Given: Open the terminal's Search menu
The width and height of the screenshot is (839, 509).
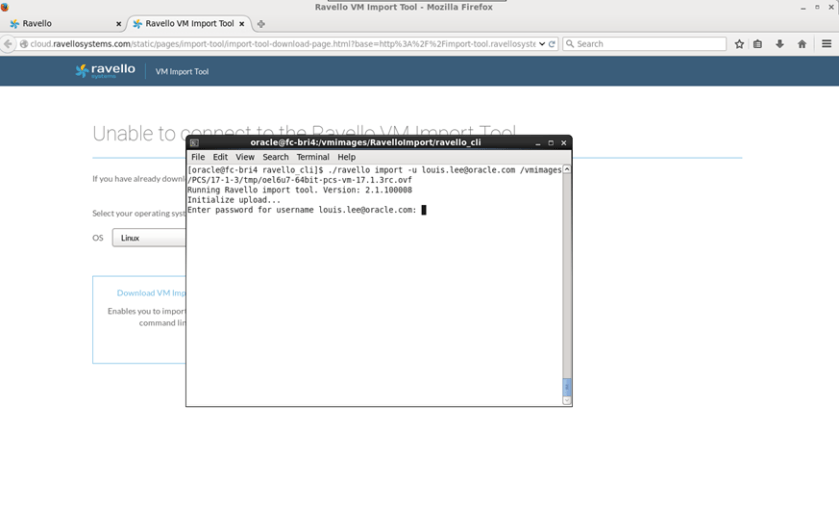Looking at the screenshot, I should (x=275, y=157).
